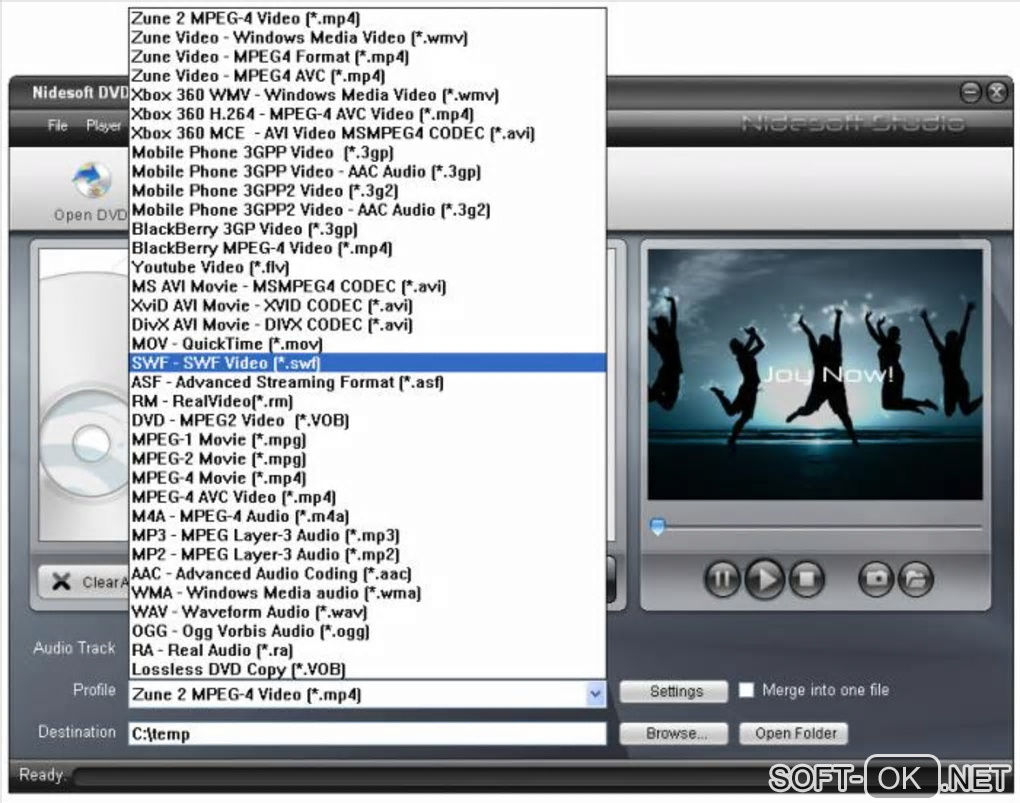This screenshot has height=803, width=1020.
Task: Click the Open Folder button
Action: pyautogui.click(x=794, y=733)
